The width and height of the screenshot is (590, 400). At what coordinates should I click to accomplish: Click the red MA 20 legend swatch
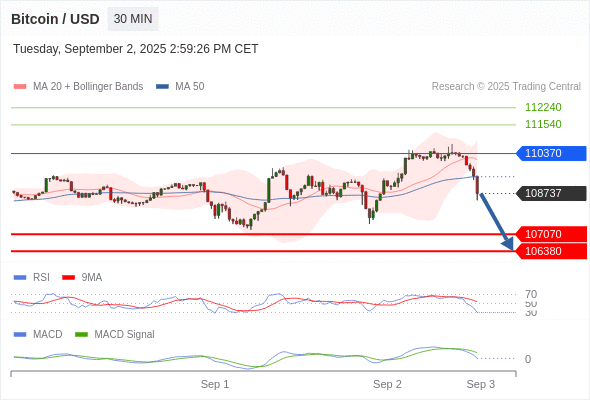[20, 87]
